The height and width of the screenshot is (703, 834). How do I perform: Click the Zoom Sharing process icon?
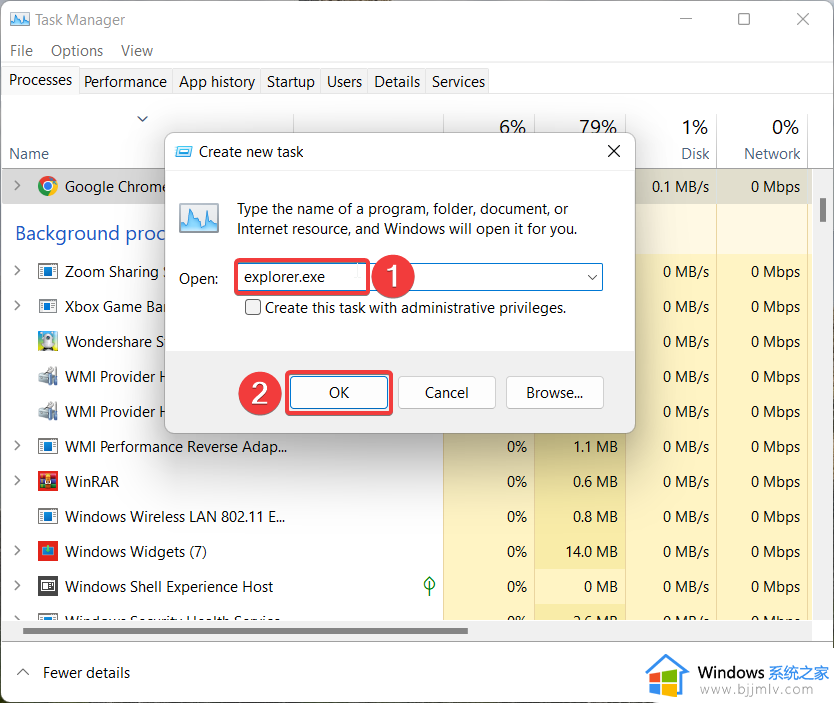[x=48, y=272]
